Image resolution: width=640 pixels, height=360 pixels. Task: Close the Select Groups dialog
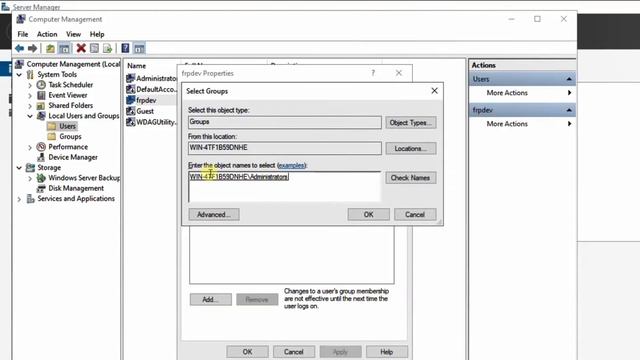[x=434, y=91]
